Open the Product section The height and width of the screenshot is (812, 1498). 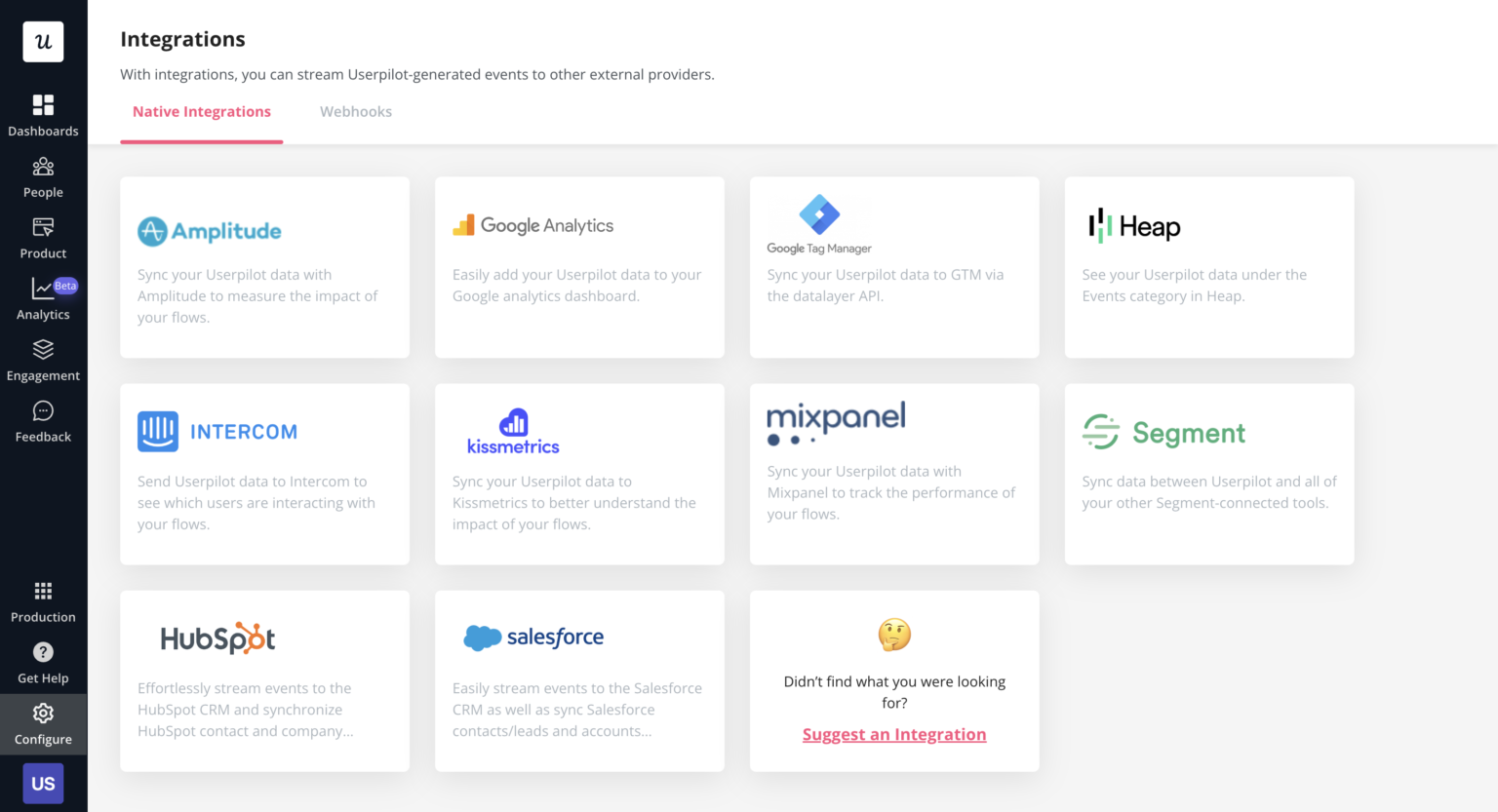(43, 238)
